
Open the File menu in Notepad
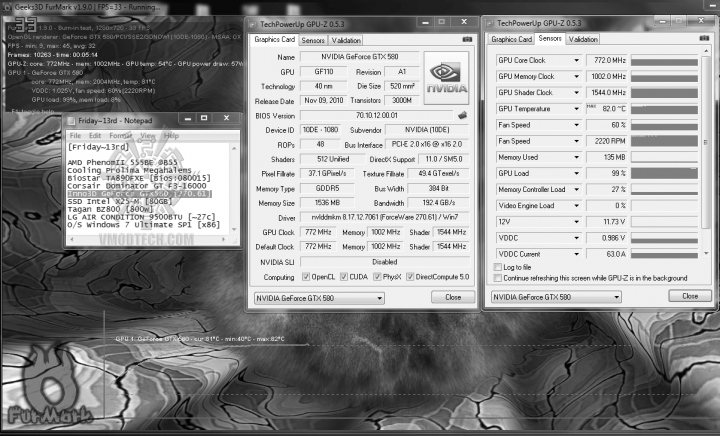click(x=75, y=135)
